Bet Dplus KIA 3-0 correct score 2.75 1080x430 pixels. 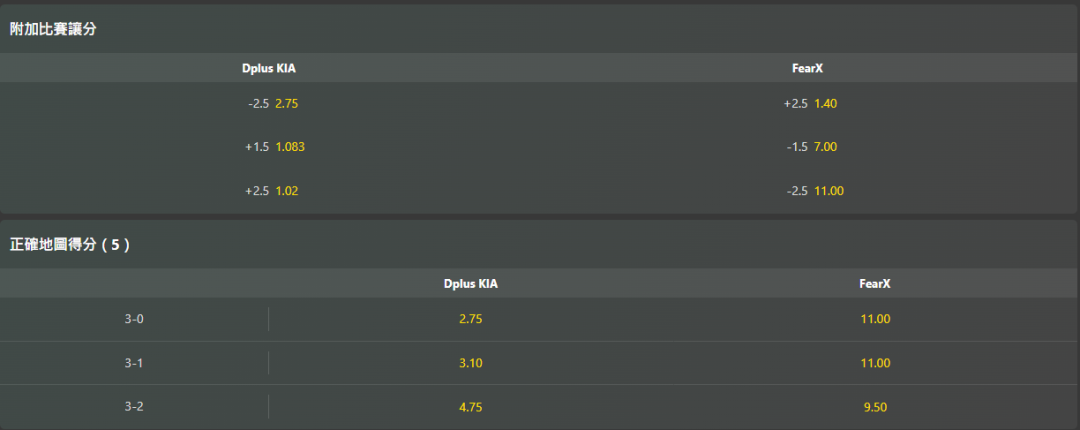(470, 319)
